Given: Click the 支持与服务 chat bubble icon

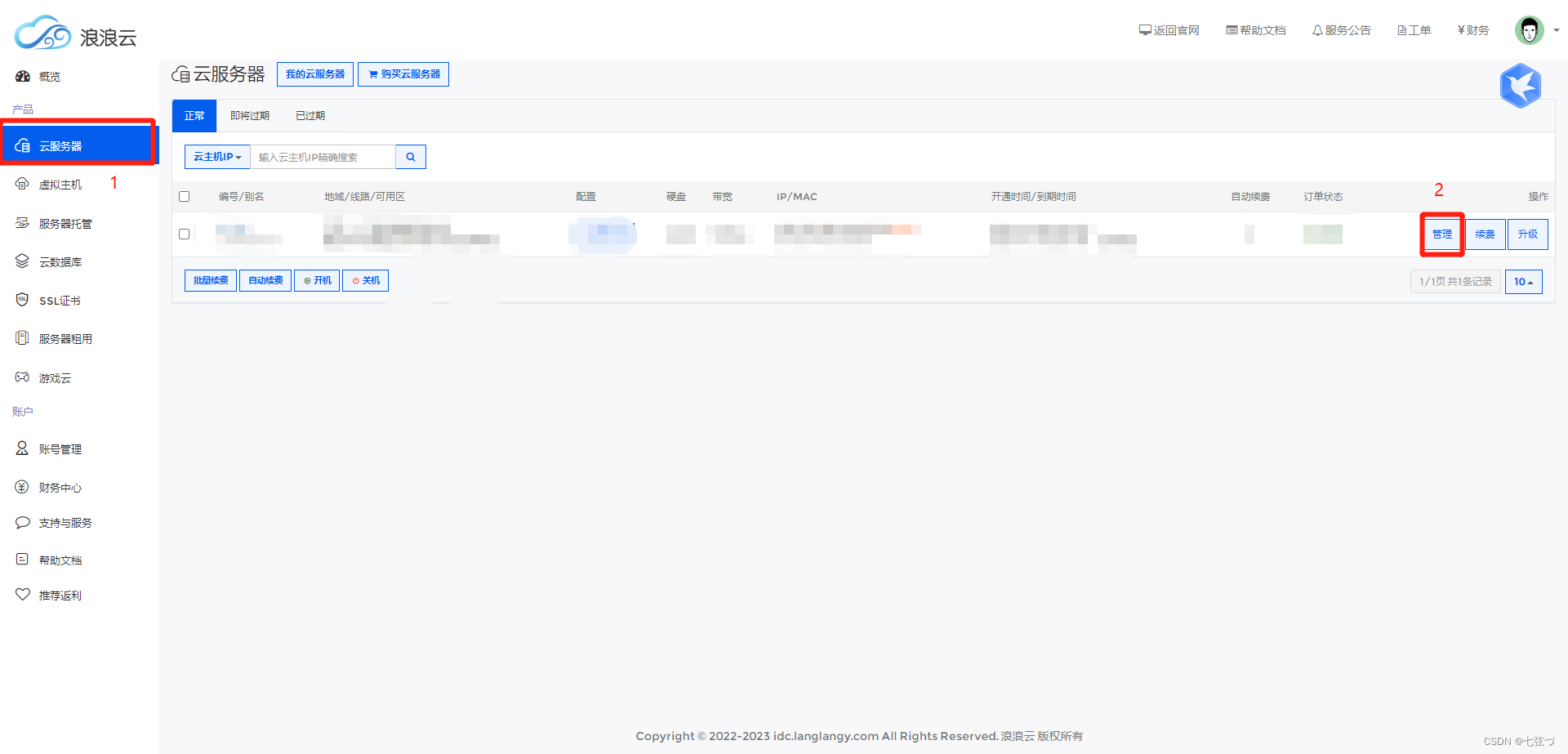Looking at the screenshot, I should click(x=23, y=522).
